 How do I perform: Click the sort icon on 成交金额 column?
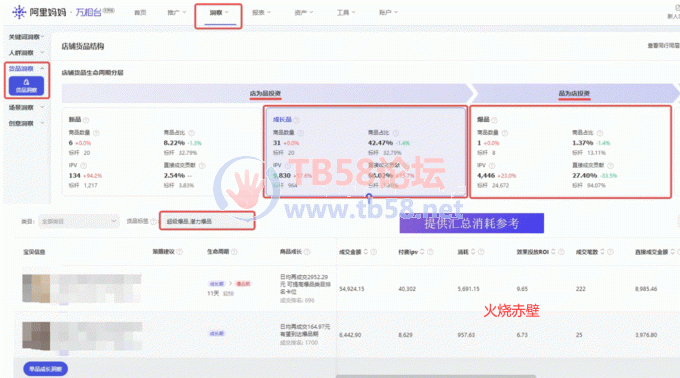(366, 252)
